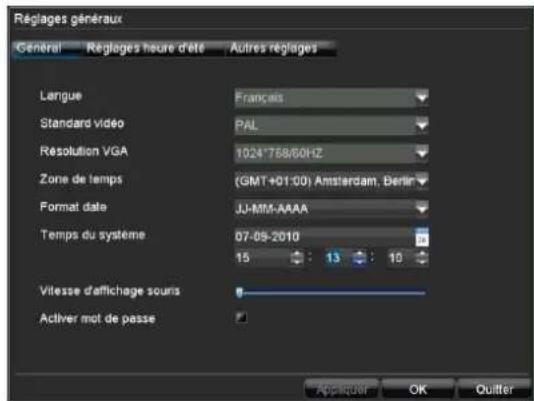Click the system date field 07-09-2010
The image size is (534, 401).
click(x=325, y=236)
